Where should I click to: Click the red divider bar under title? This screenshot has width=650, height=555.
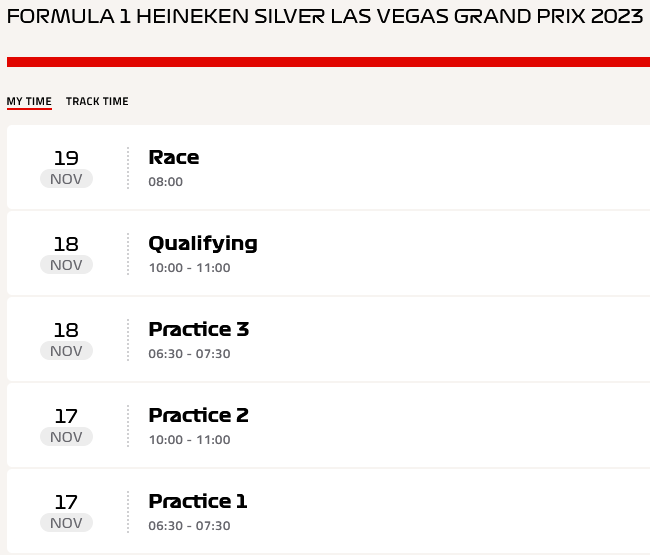point(328,62)
